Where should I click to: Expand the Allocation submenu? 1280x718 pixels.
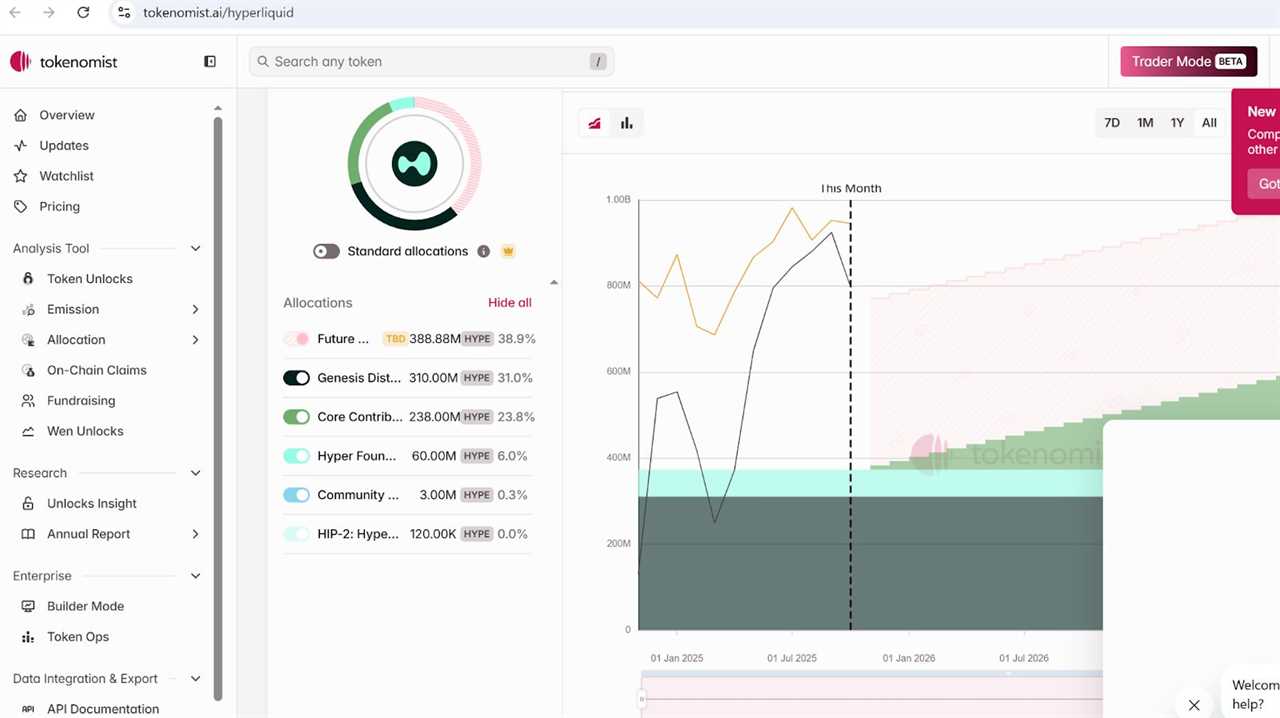pos(195,340)
